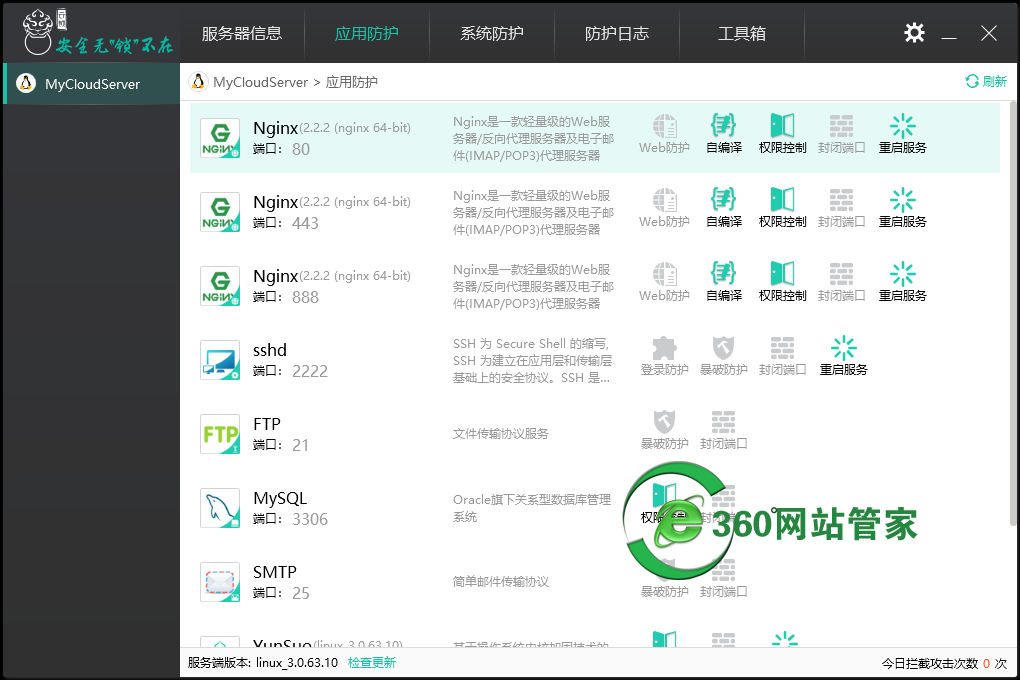Open Web防护 for Nginx port 443
This screenshot has height=680, width=1020.
click(x=664, y=208)
